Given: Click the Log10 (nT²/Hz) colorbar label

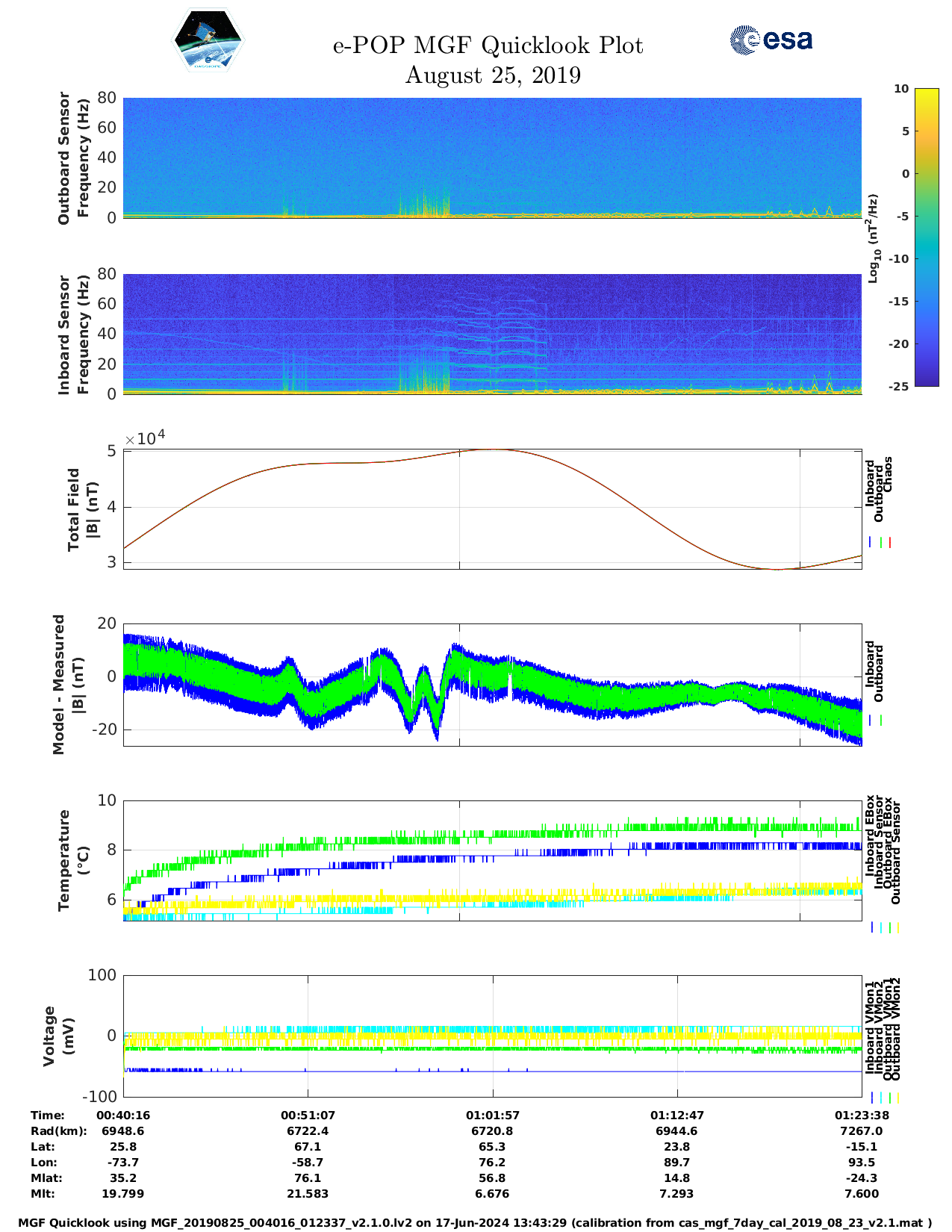Looking at the screenshot, I should (x=872, y=238).
